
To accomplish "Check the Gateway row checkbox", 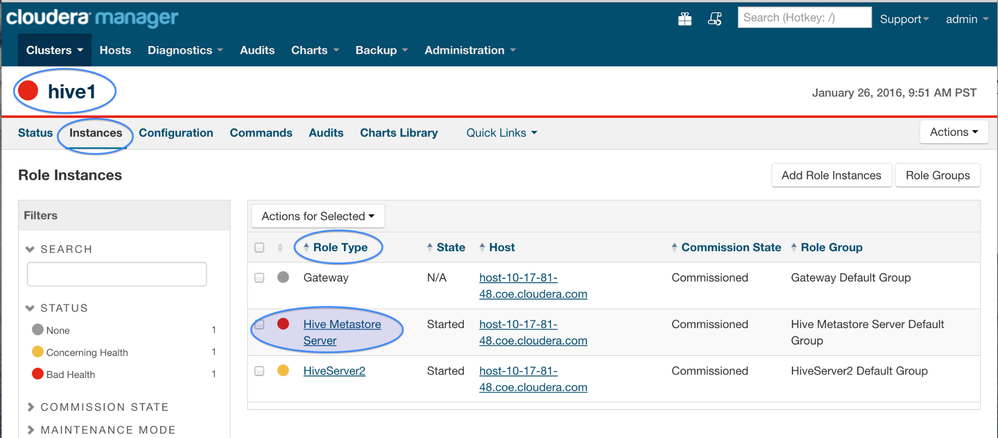I will click(259, 278).
